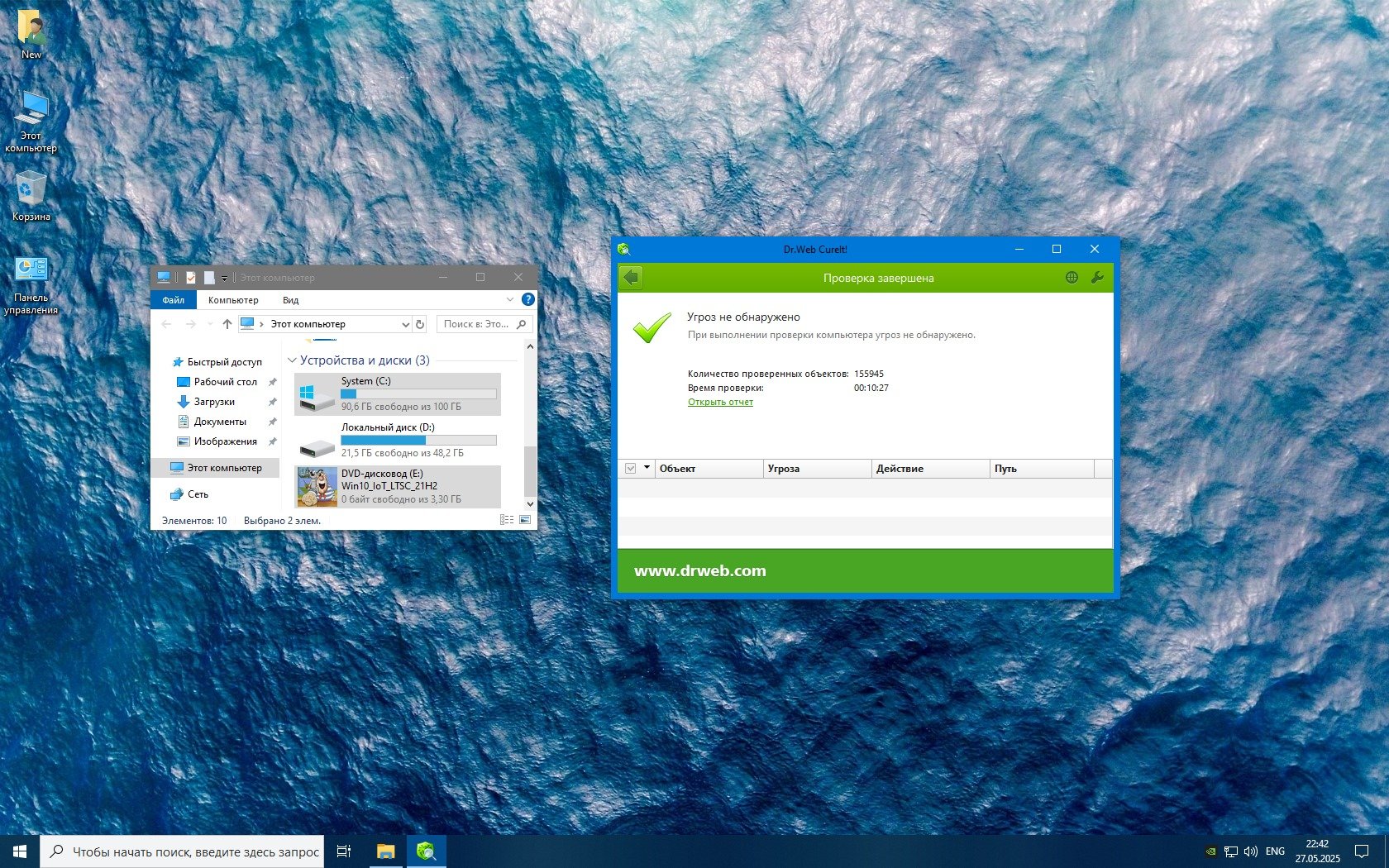Image resolution: width=1389 pixels, height=868 pixels.
Task: Open Dr.Web language globe icon
Action: pyautogui.click(x=1072, y=278)
